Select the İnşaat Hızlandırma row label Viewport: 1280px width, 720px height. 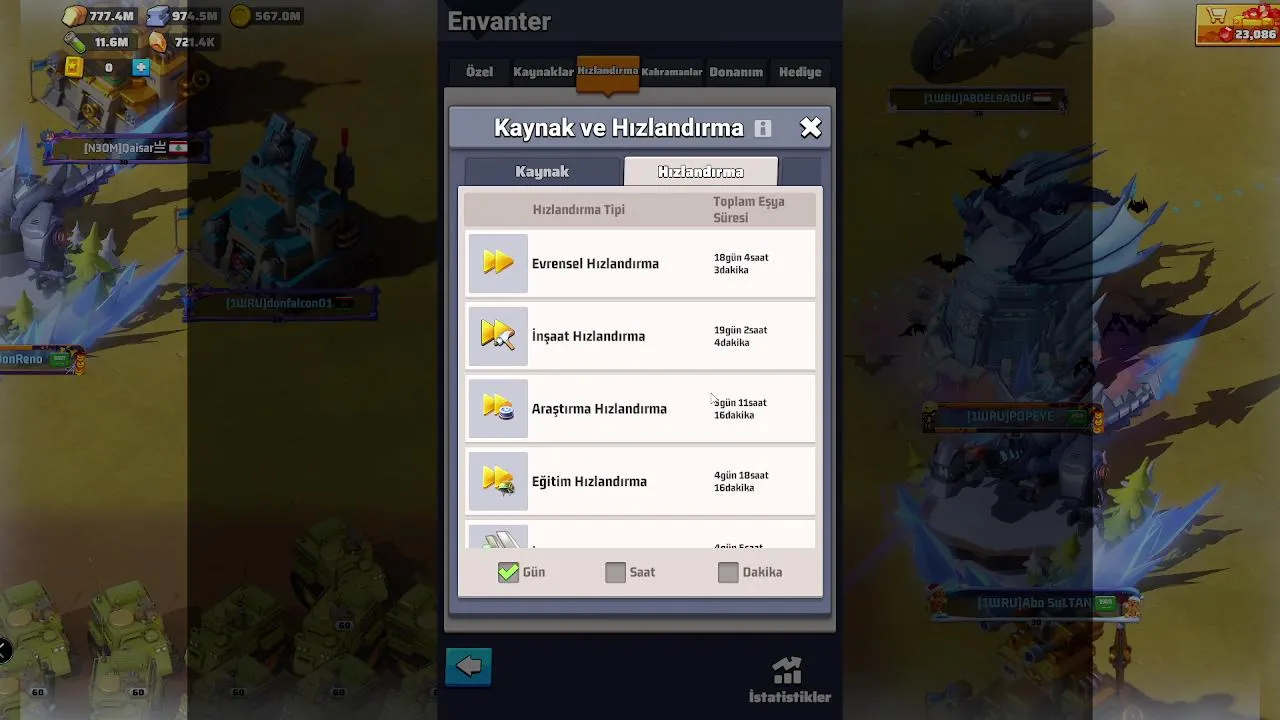pos(588,336)
